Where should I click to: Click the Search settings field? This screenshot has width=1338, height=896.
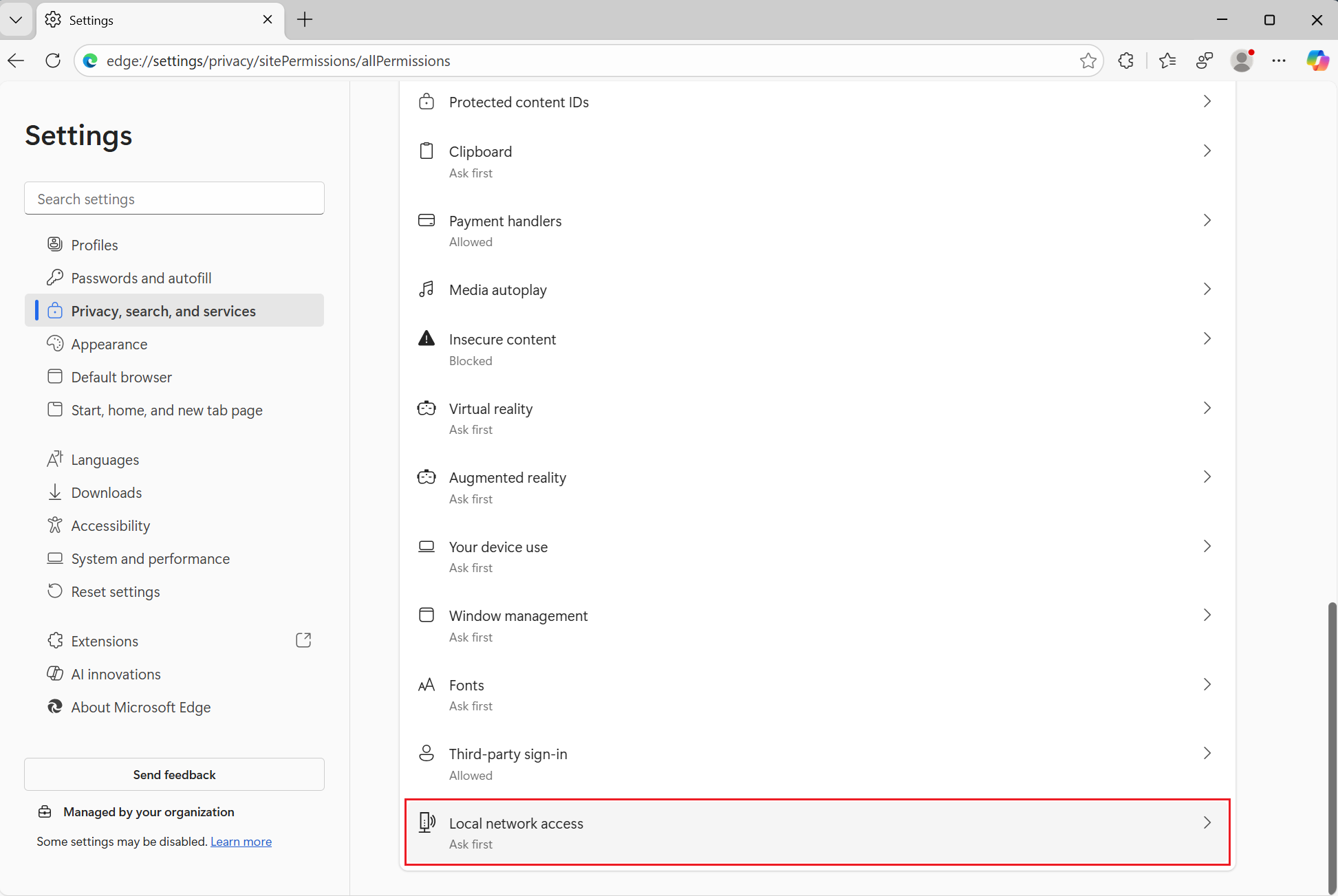coord(174,198)
